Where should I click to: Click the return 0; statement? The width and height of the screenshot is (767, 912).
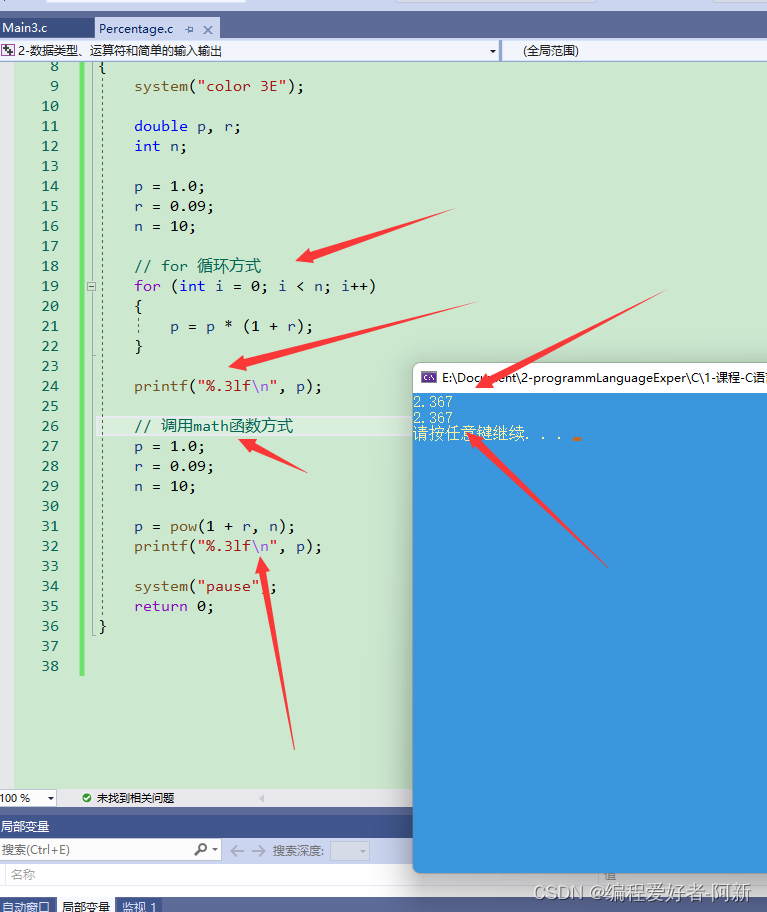click(x=174, y=607)
